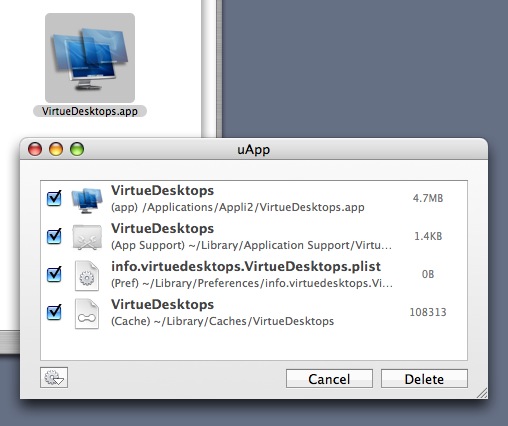508x426 pixels.
Task: Uncheck the Cache item checkbox
Action: point(54,312)
